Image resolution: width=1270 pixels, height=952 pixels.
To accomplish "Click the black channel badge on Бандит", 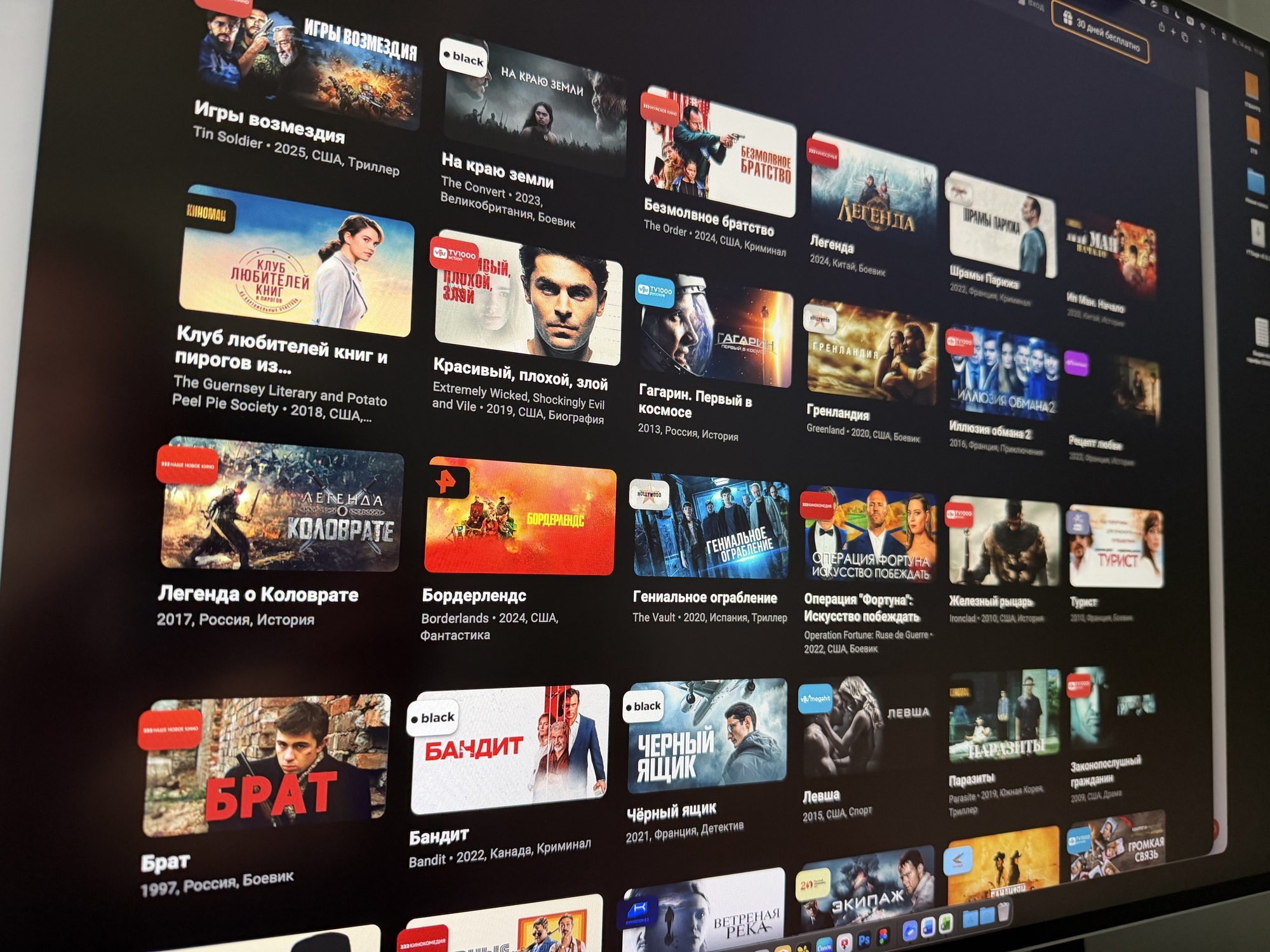I will [432, 718].
